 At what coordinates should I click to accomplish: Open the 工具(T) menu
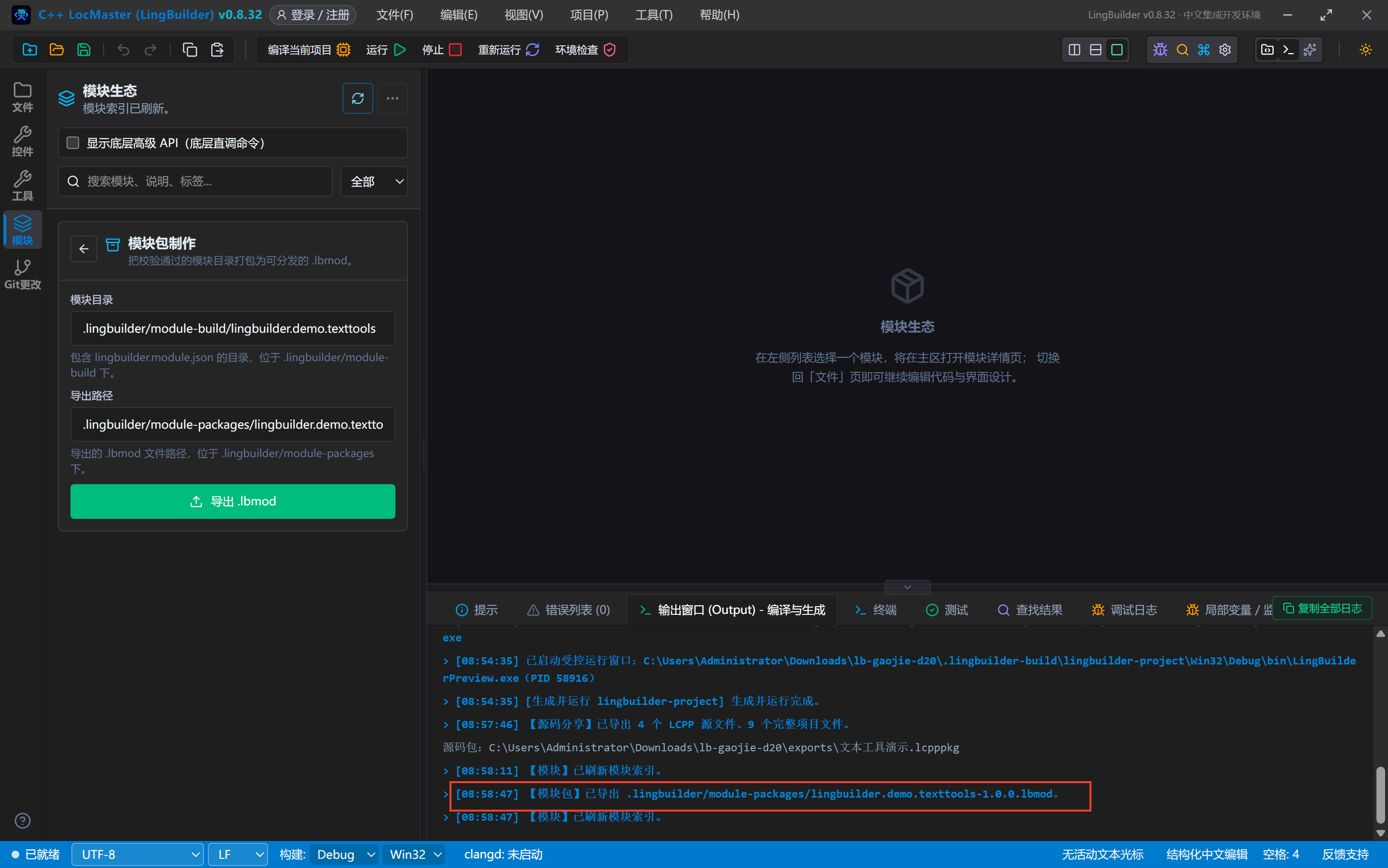click(654, 15)
